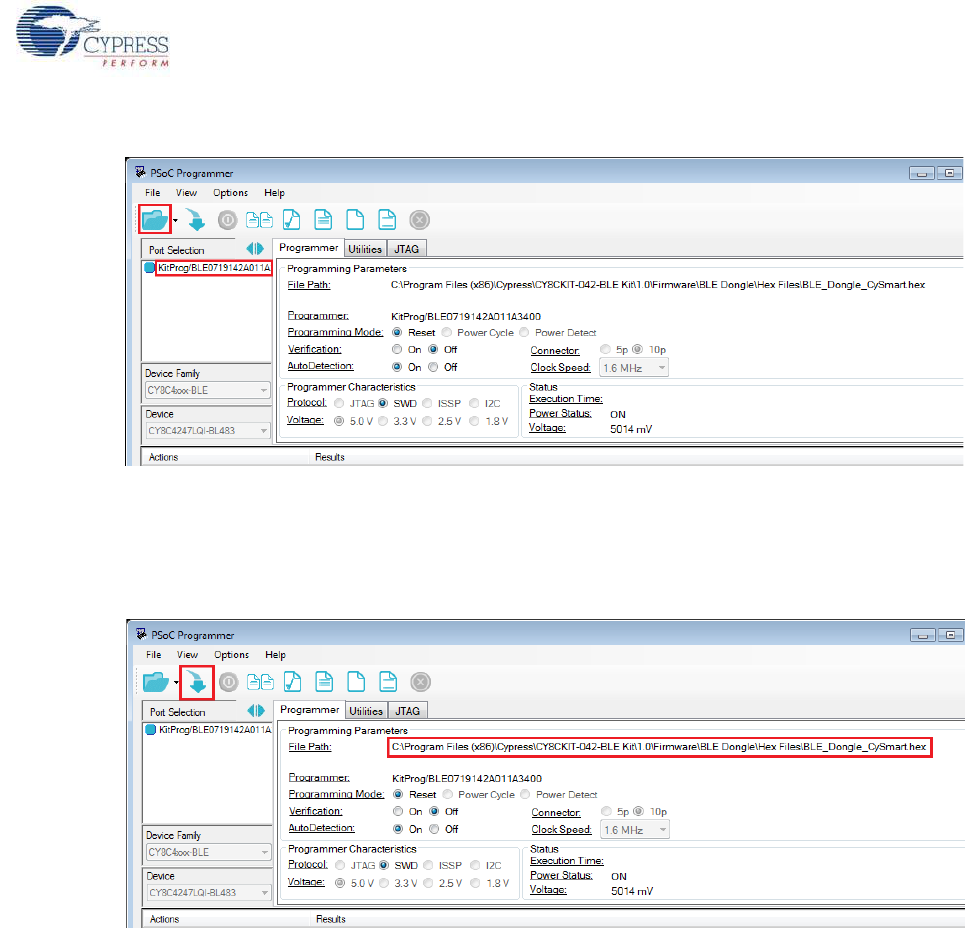Open the Options menu in upper window
965x928 pixels.
coord(230,193)
